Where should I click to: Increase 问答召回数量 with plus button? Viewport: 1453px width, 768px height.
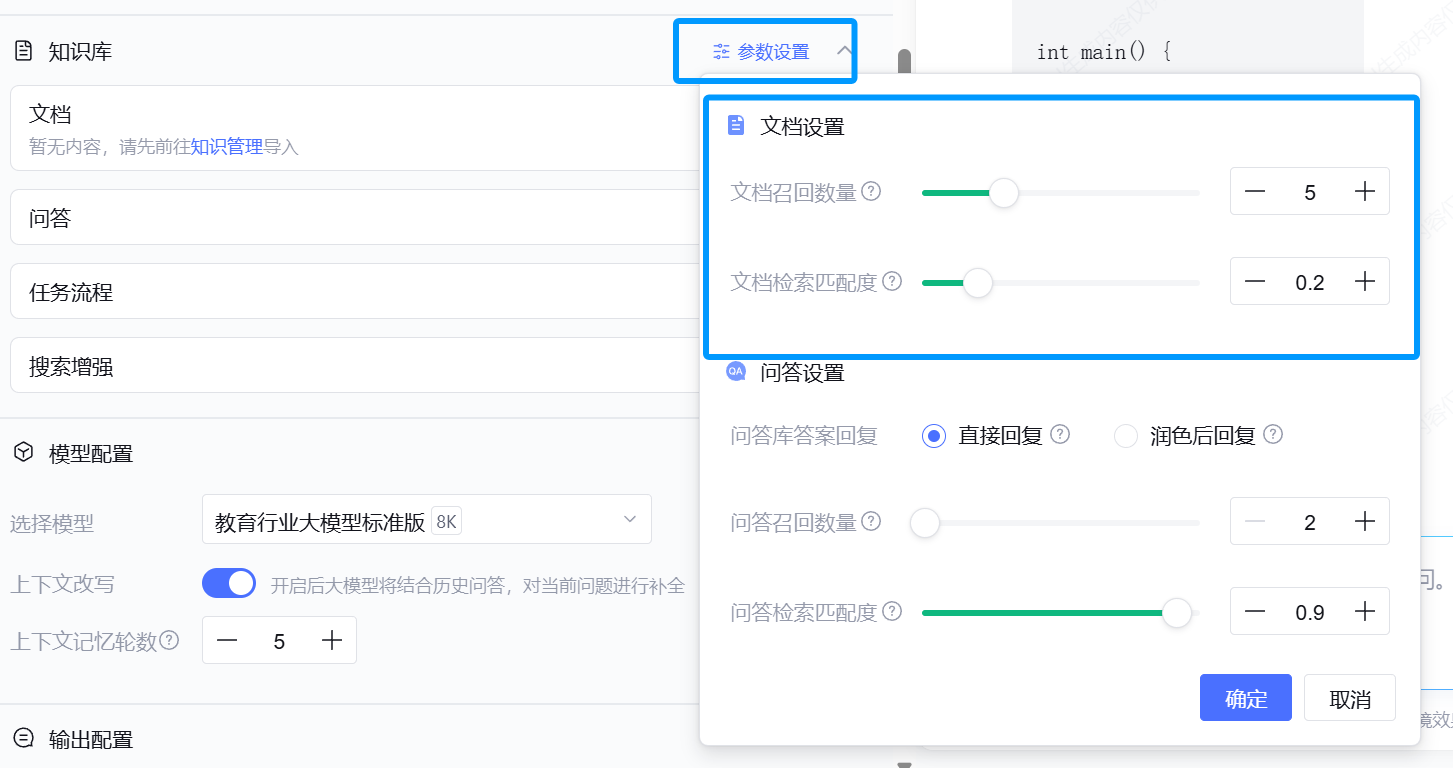1365,521
